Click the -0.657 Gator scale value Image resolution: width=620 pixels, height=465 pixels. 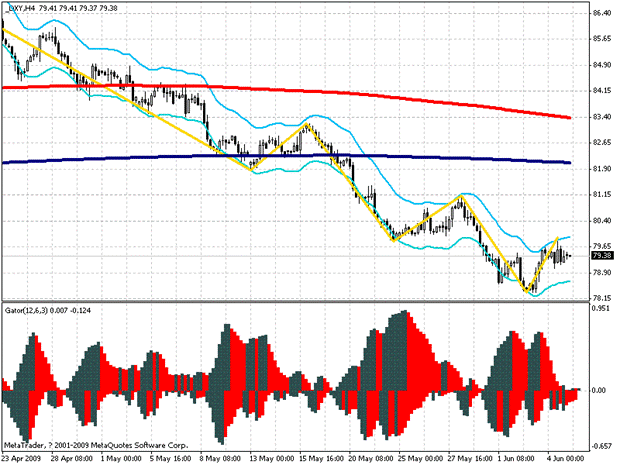pos(601,446)
